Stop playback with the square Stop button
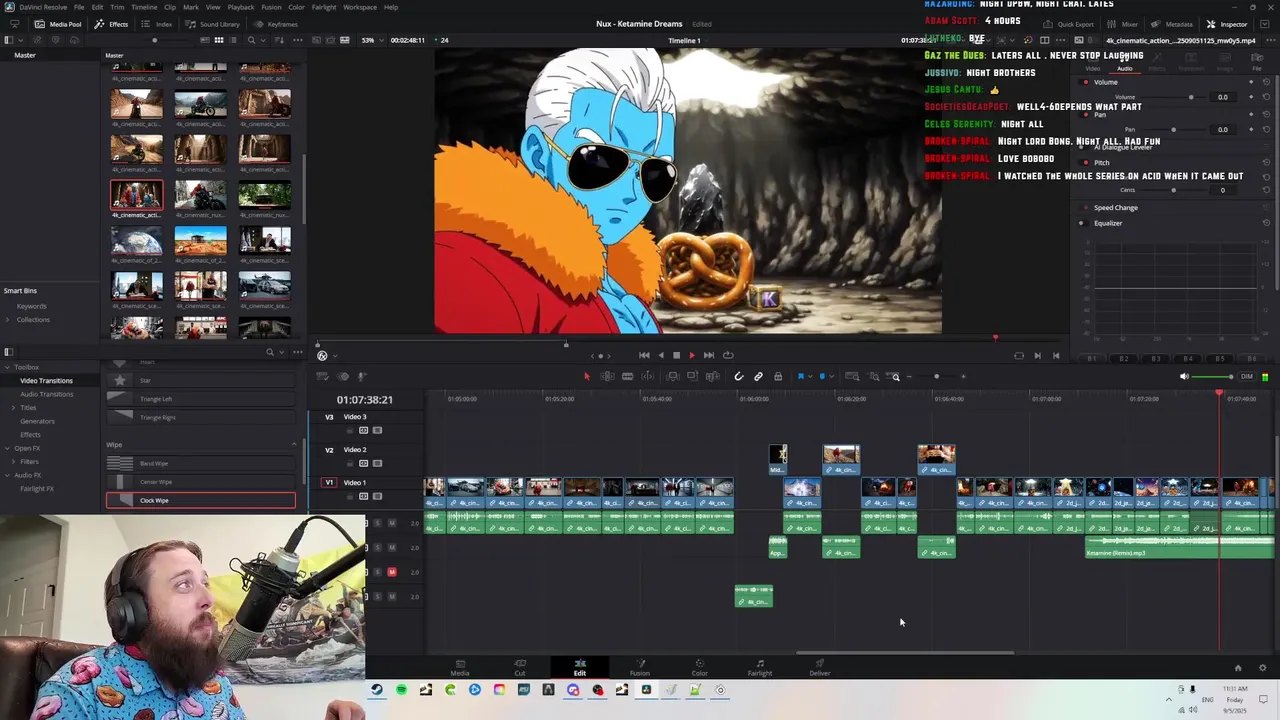The height and width of the screenshot is (720, 1280). coord(676,355)
